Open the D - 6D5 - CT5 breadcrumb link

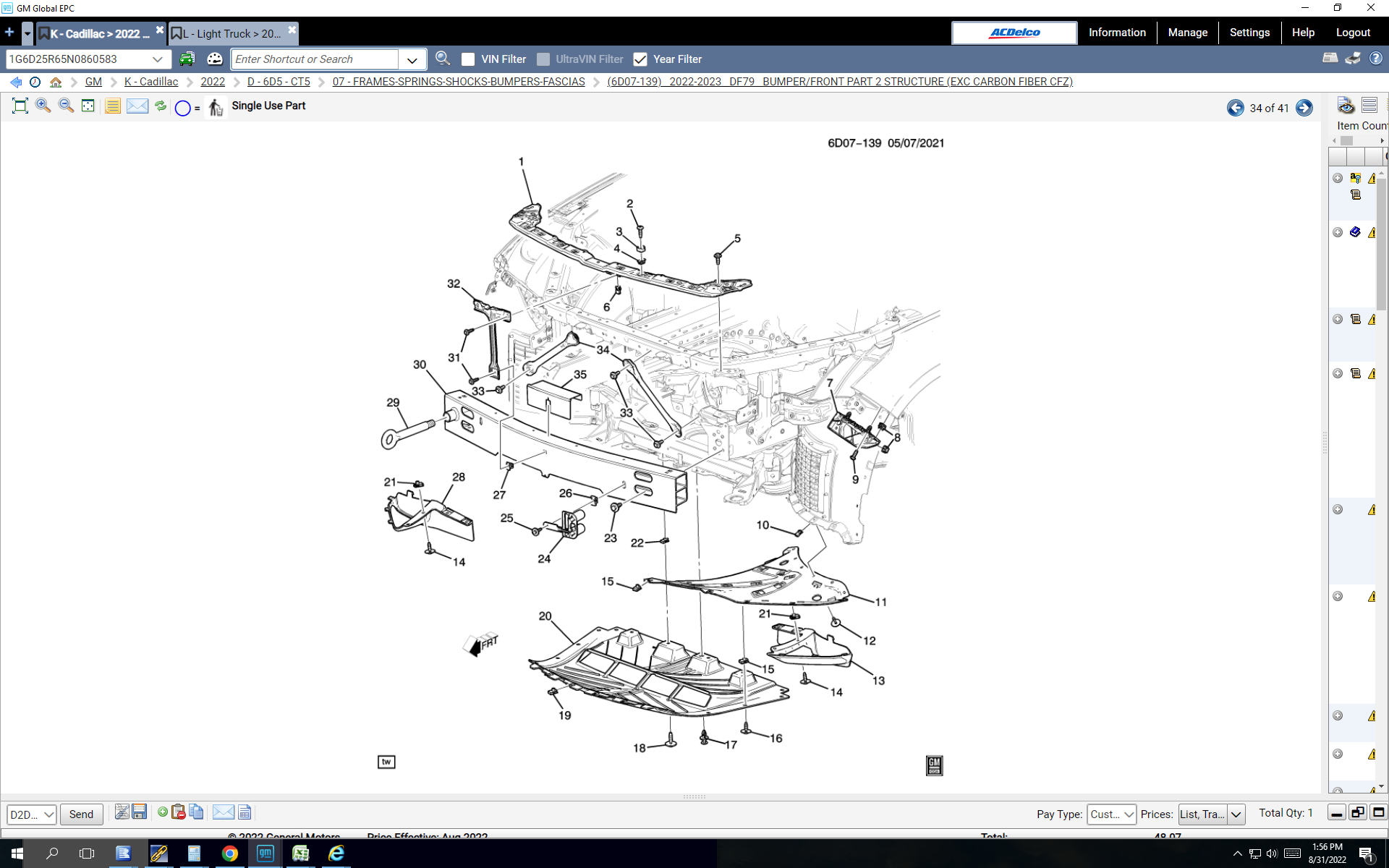(279, 82)
